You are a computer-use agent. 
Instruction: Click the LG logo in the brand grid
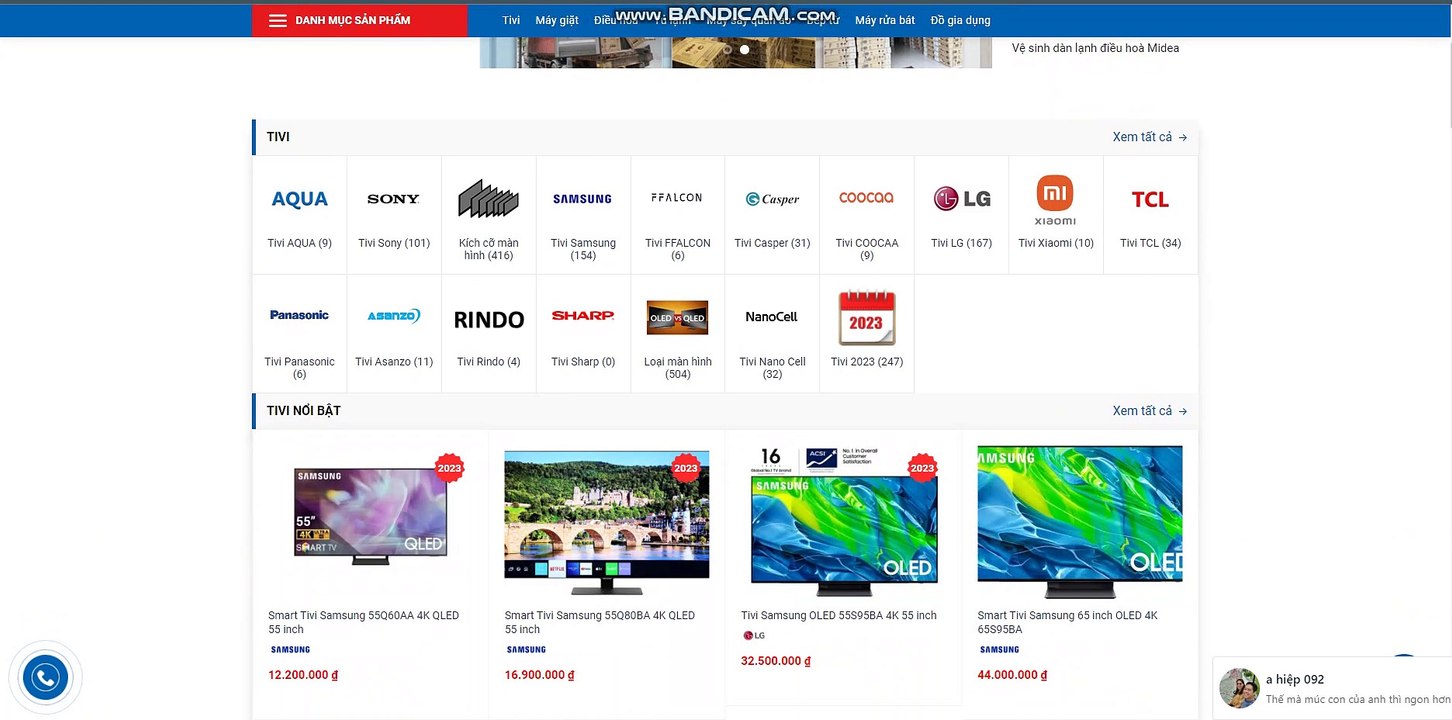[x=962, y=199]
